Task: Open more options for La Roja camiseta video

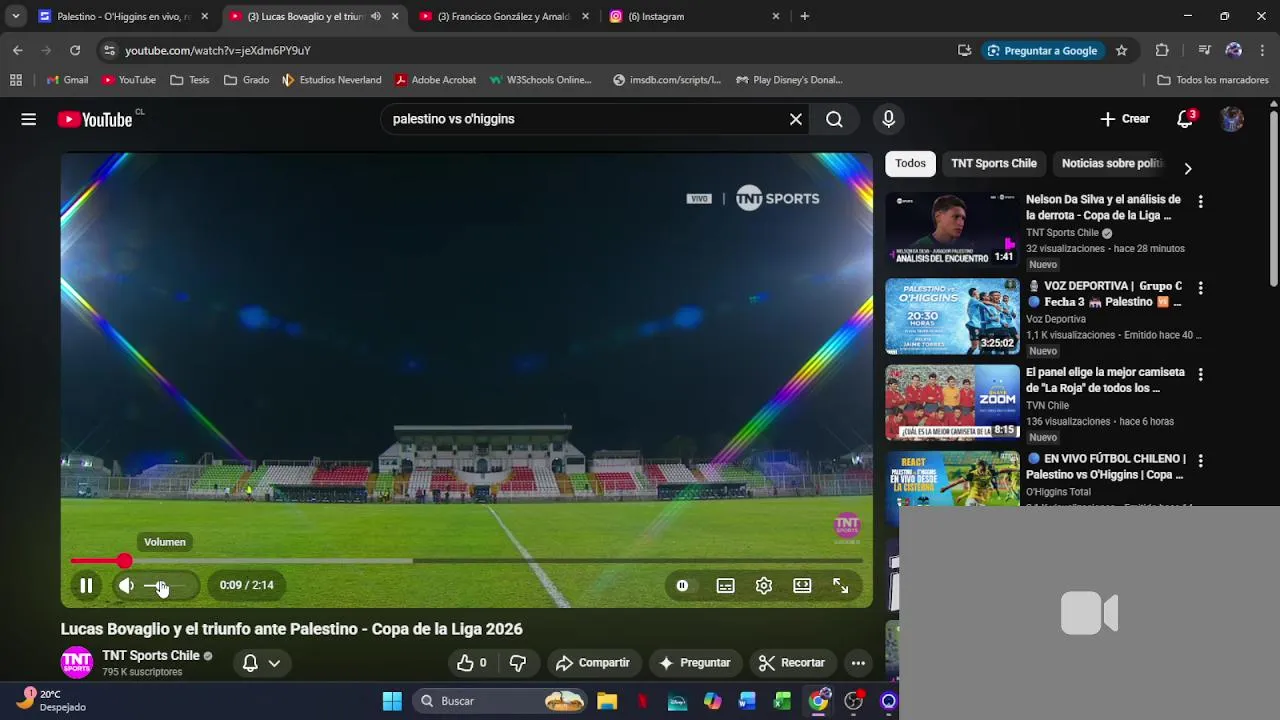Action: pyautogui.click(x=1200, y=374)
